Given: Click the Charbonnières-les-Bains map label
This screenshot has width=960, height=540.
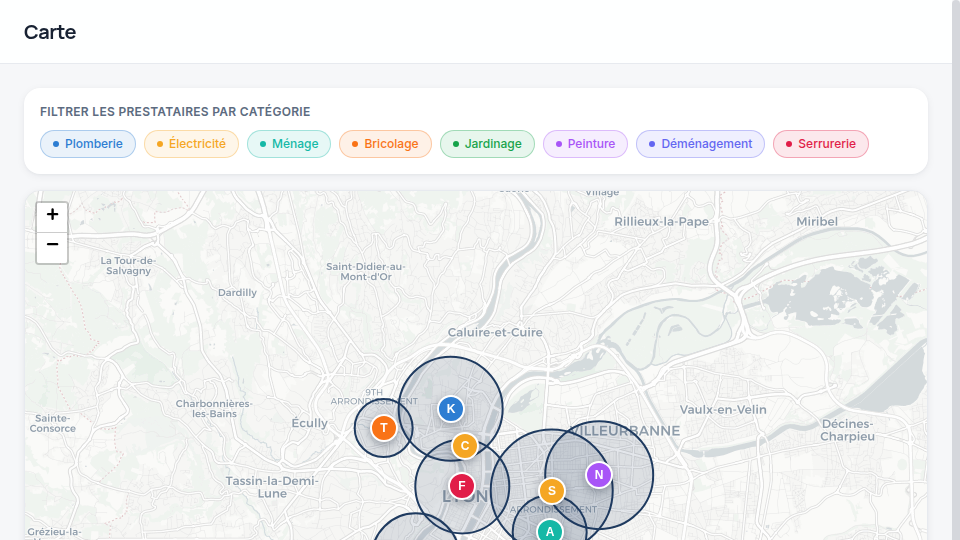Looking at the screenshot, I should coord(214,408).
